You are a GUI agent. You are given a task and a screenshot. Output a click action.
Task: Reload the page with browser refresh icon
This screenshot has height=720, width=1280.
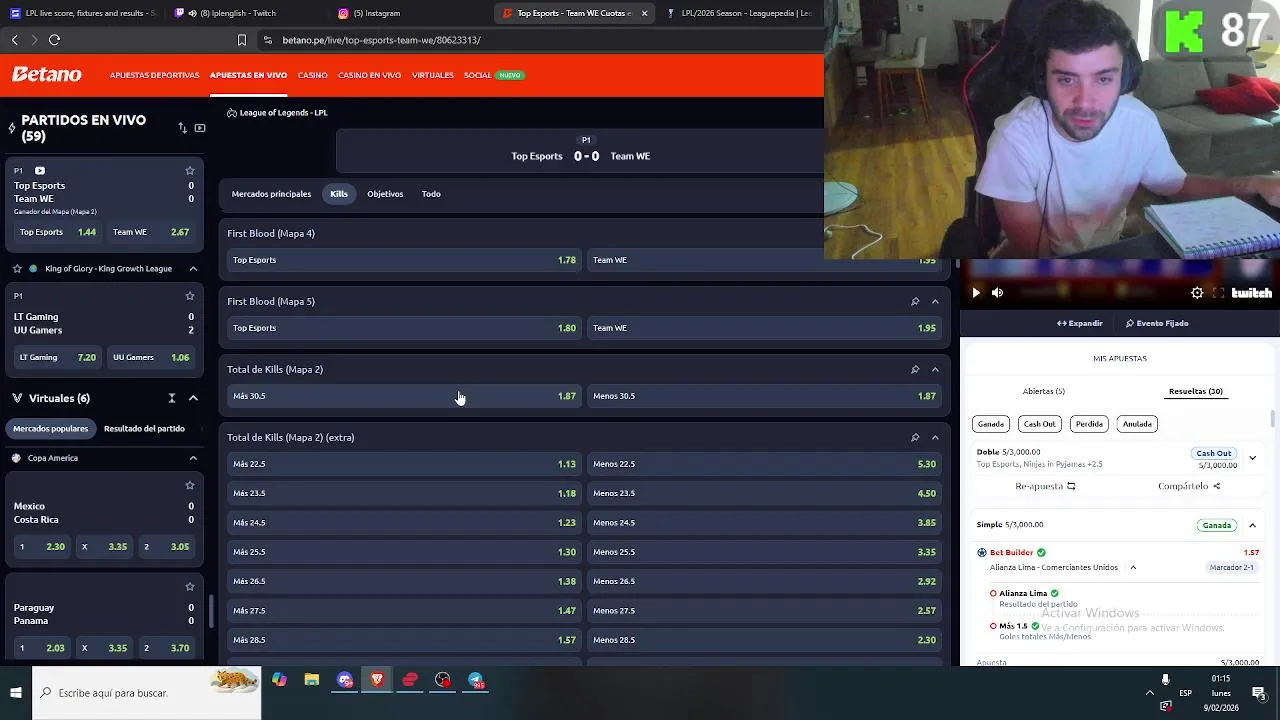tap(55, 40)
